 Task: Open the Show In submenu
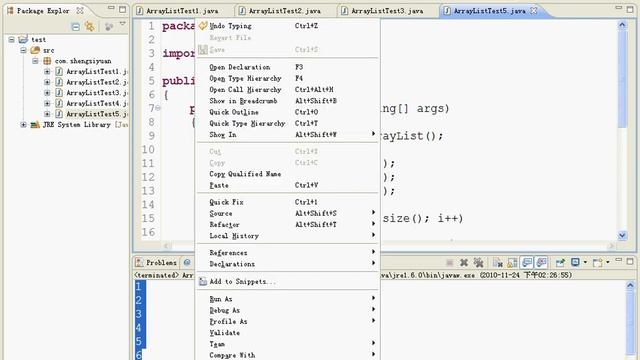click(288, 135)
